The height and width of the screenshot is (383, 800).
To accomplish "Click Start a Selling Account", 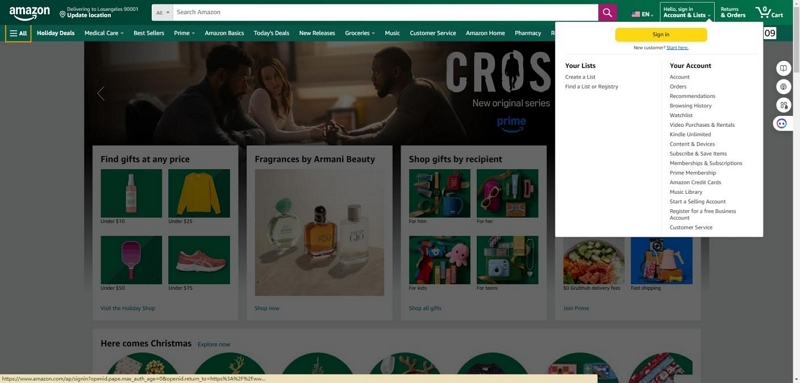I will pos(697,201).
